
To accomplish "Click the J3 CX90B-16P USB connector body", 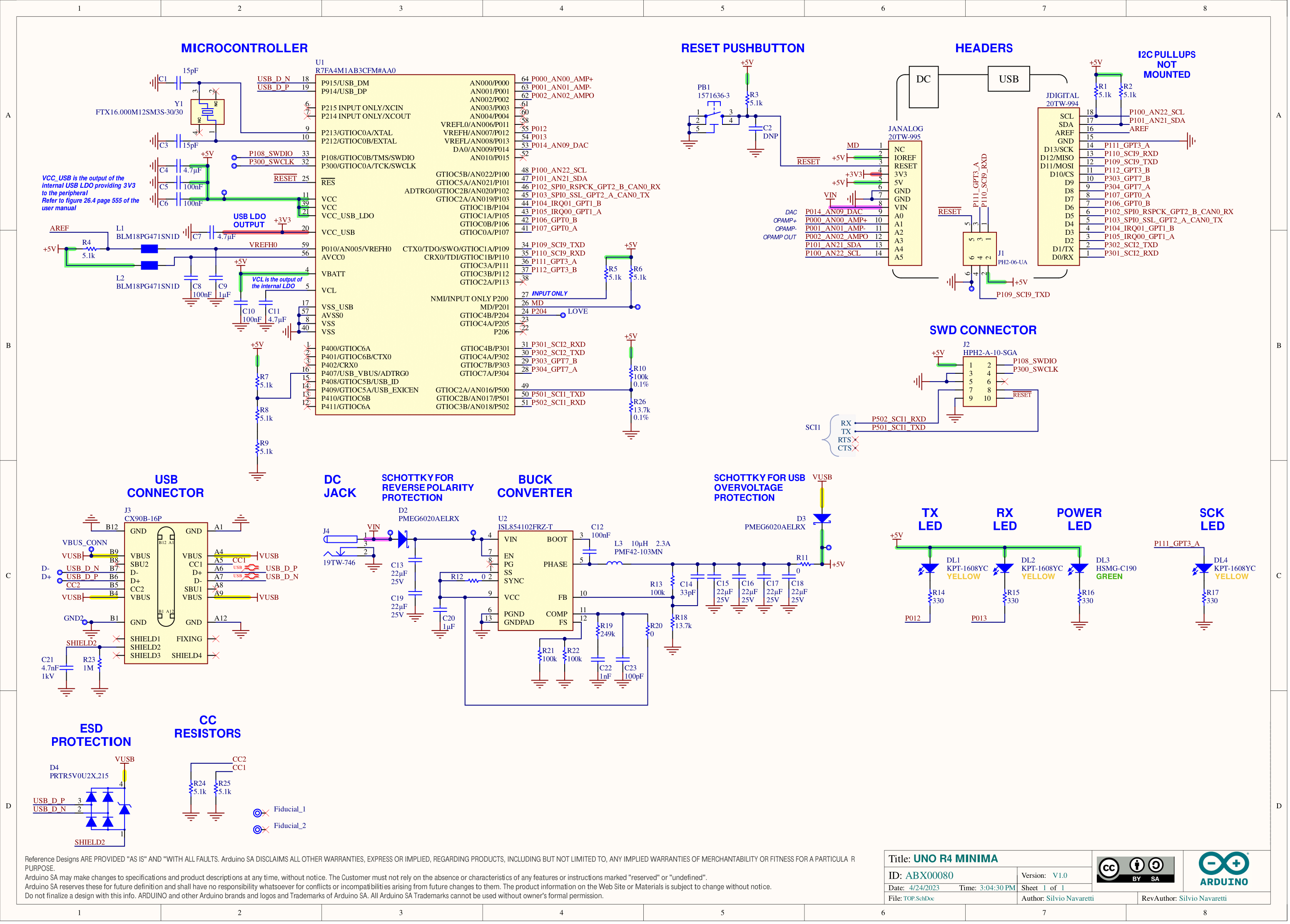I will click(x=165, y=593).
